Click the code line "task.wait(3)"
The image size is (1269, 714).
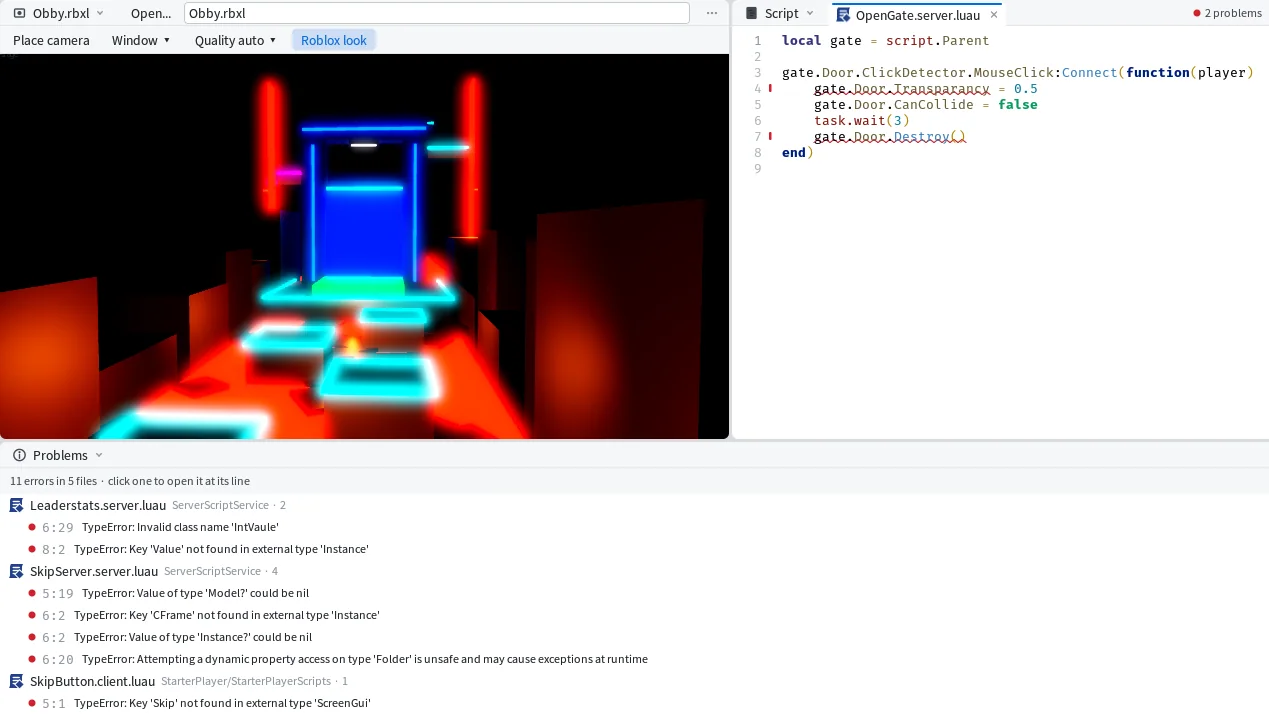tap(861, 120)
